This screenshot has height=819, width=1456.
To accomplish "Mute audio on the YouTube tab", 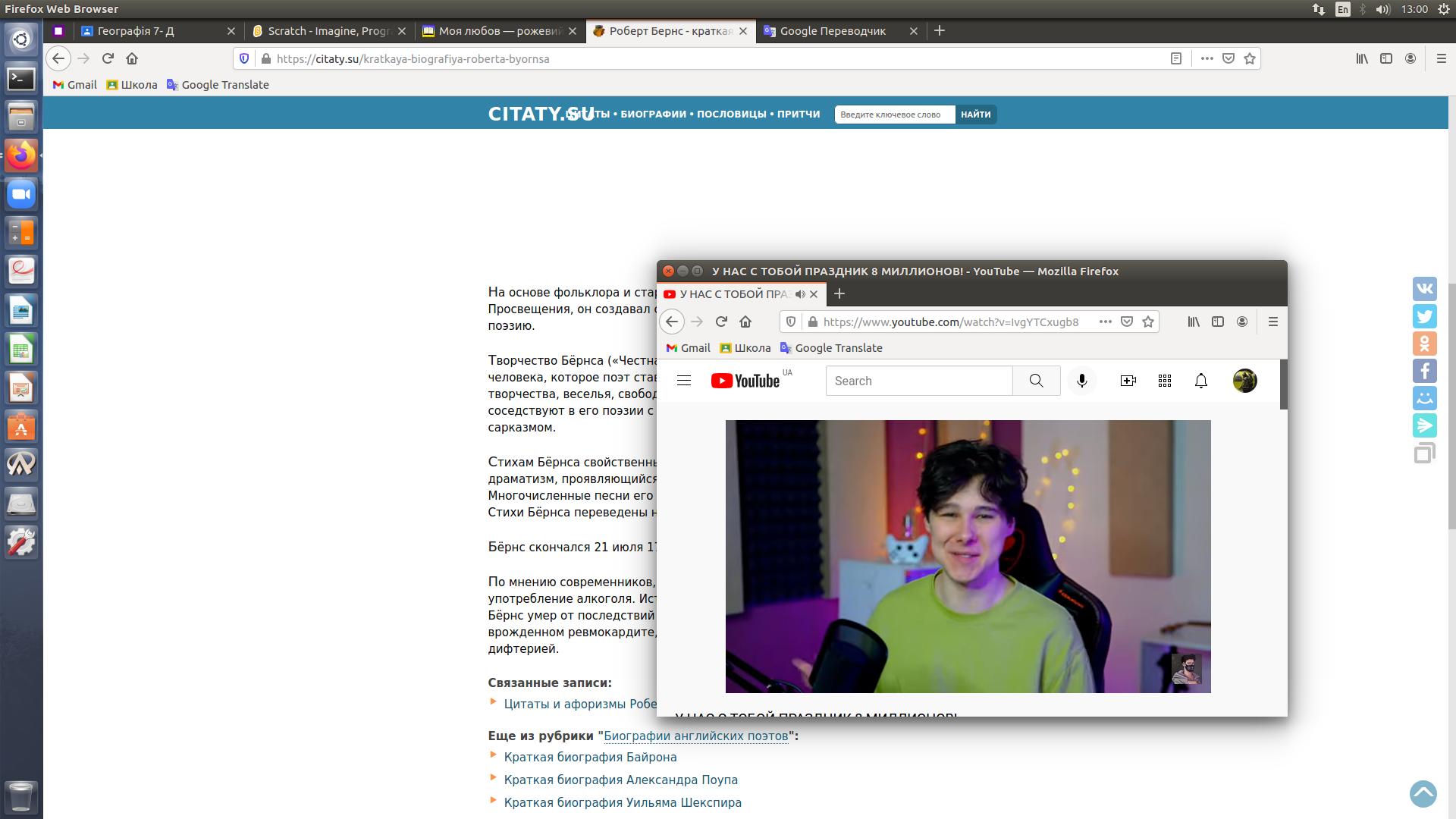I will (800, 294).
